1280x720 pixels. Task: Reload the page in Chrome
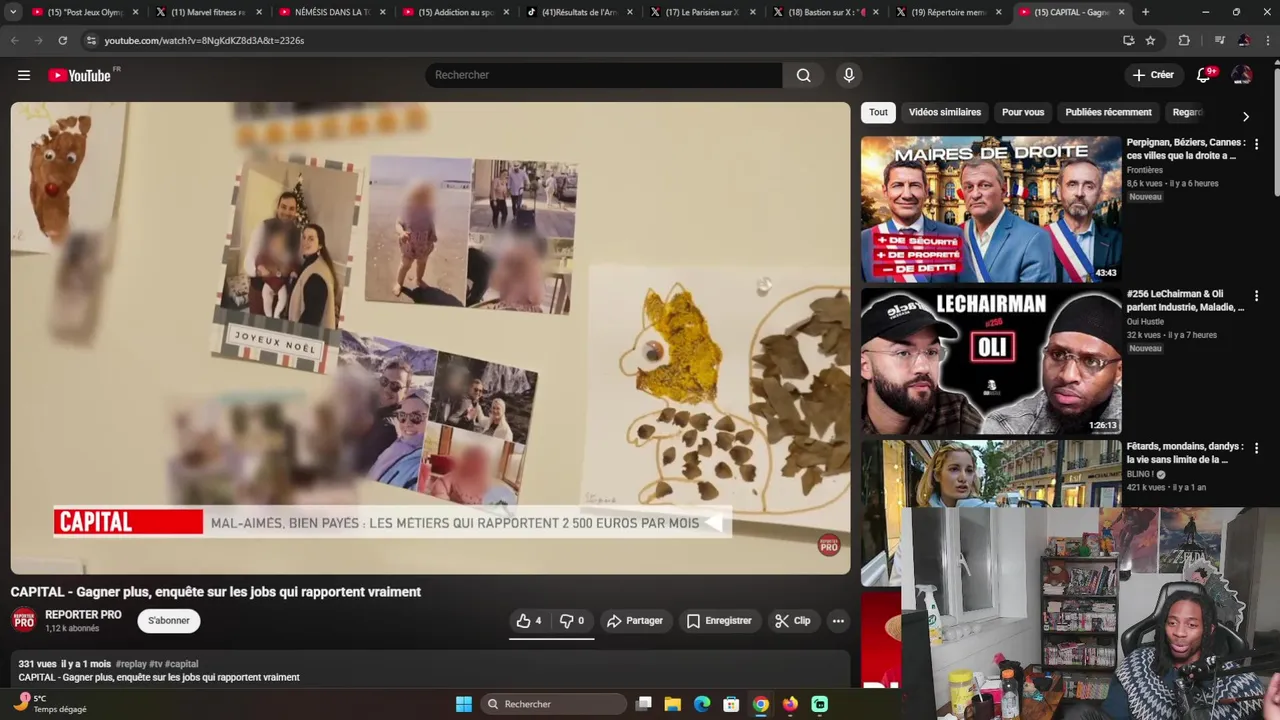coord(62,40)
